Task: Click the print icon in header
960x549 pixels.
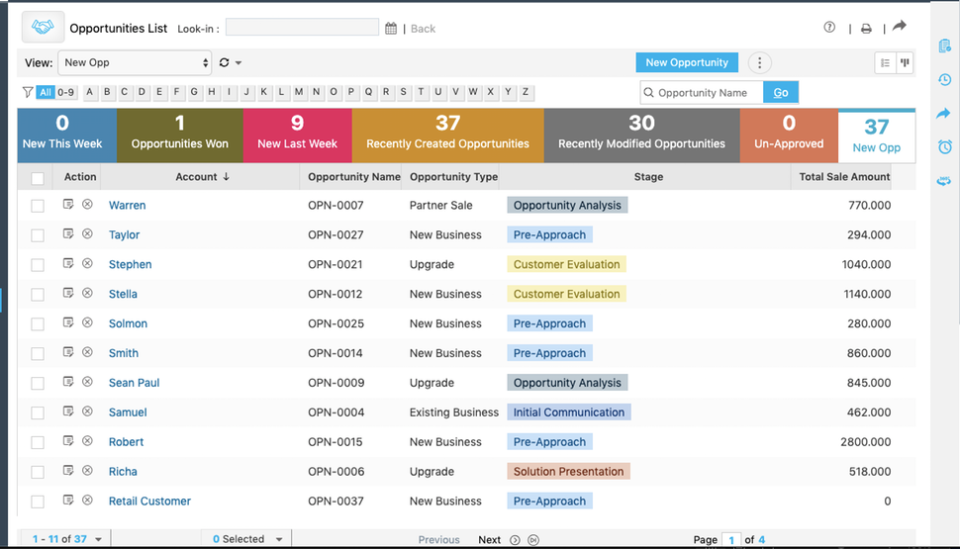Action: click(866, 29)
